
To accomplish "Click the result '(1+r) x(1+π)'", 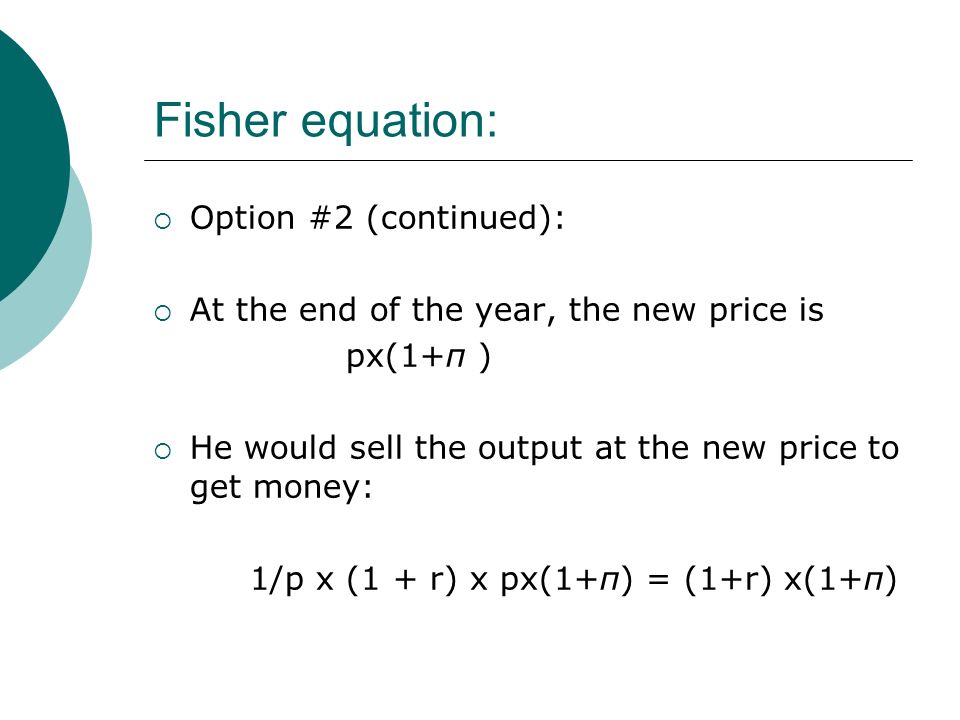I will [x=790, y=579].
